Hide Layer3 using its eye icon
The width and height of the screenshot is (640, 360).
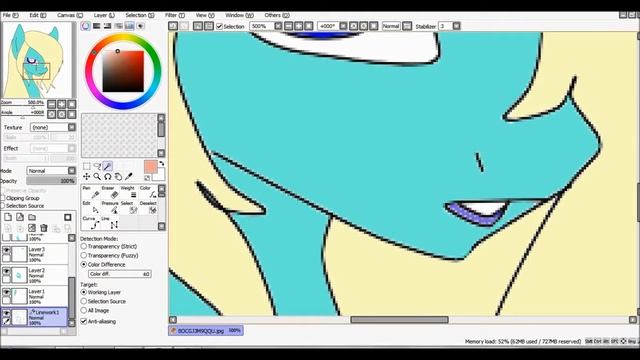point(7,250)
